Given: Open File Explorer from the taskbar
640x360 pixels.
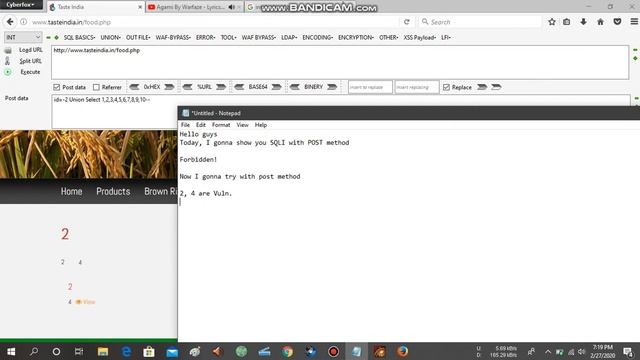Looking at the screenshot, I should click(103, 351).
